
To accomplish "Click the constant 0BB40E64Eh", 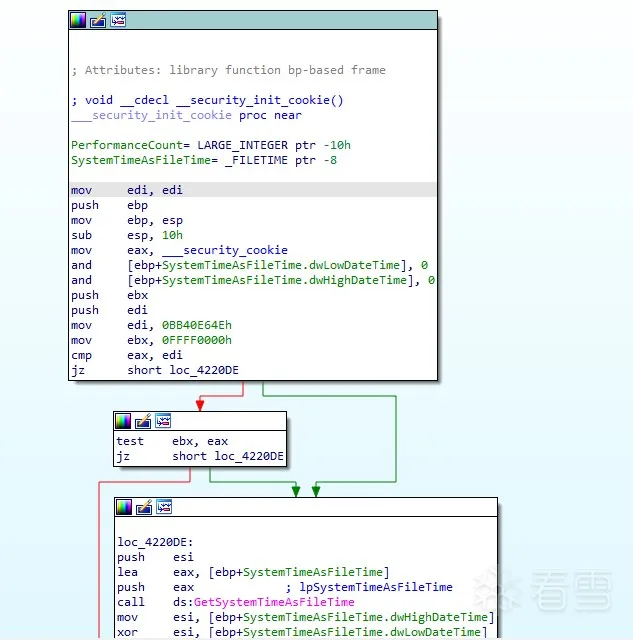I will click(x=197, y=325).
